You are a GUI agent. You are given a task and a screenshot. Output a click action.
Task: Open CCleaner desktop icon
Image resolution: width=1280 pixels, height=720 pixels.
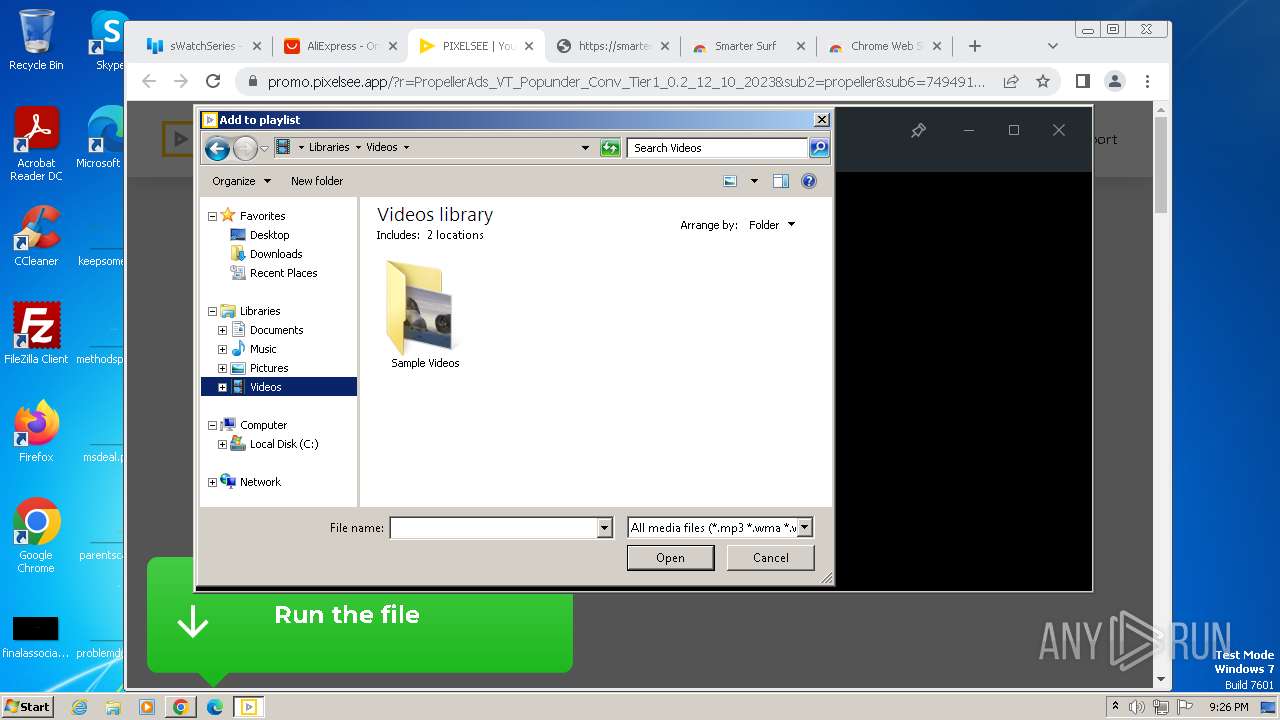tap(36, 236)
